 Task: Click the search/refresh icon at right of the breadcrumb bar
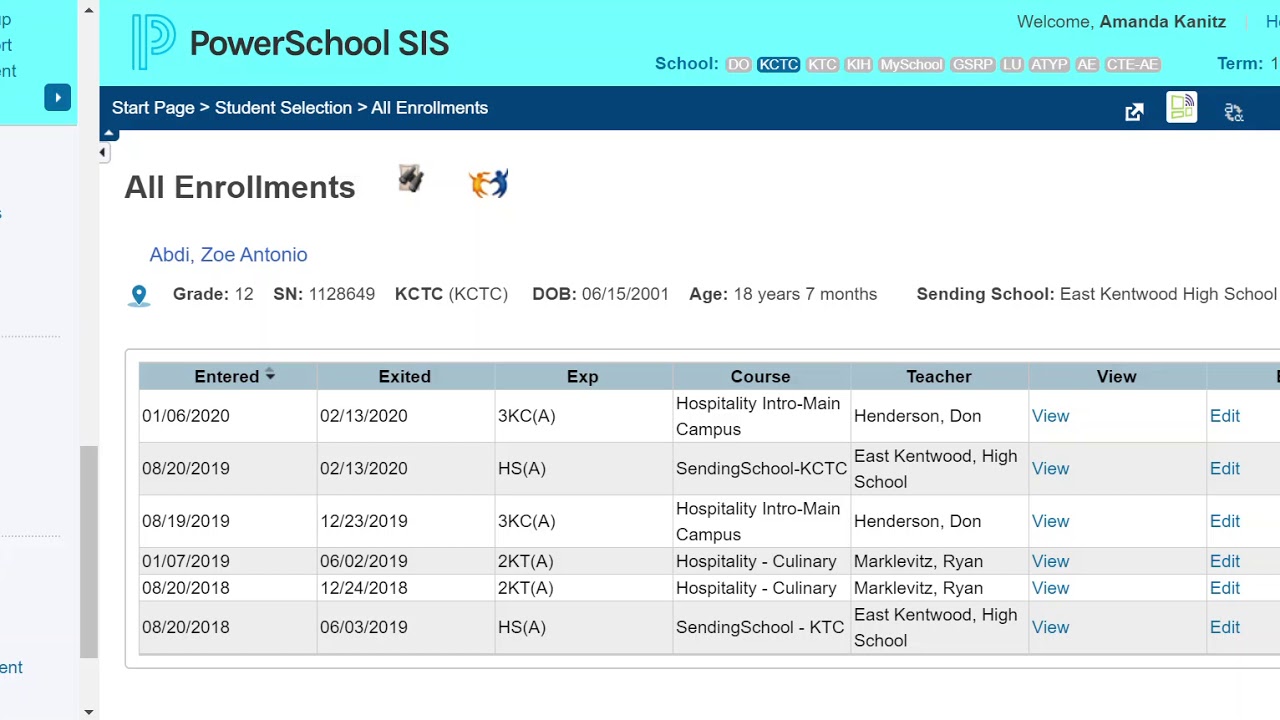pos(1234,112)
